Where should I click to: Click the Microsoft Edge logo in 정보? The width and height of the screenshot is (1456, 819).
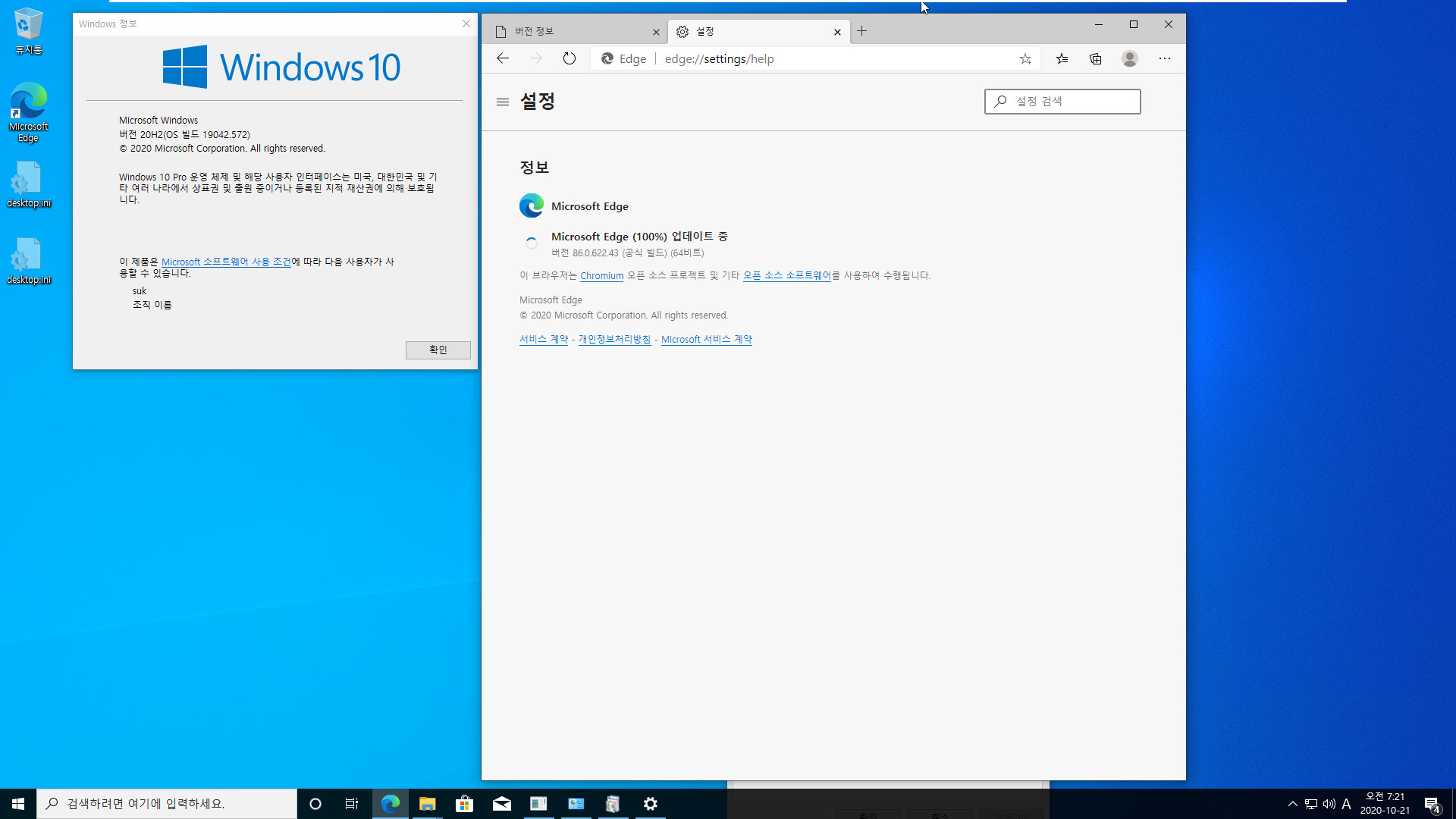532,206
